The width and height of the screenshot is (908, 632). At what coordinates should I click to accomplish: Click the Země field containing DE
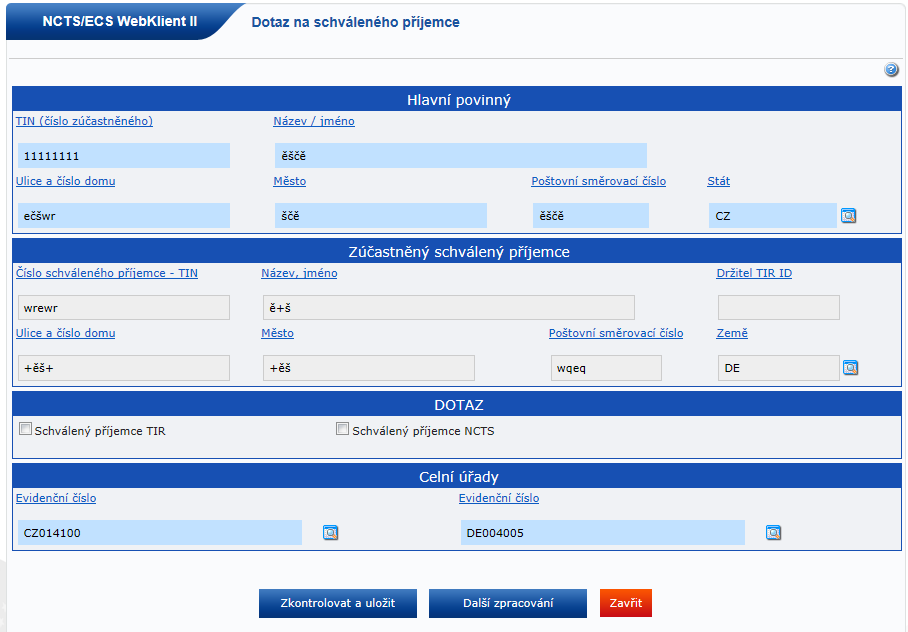[777, 368]
